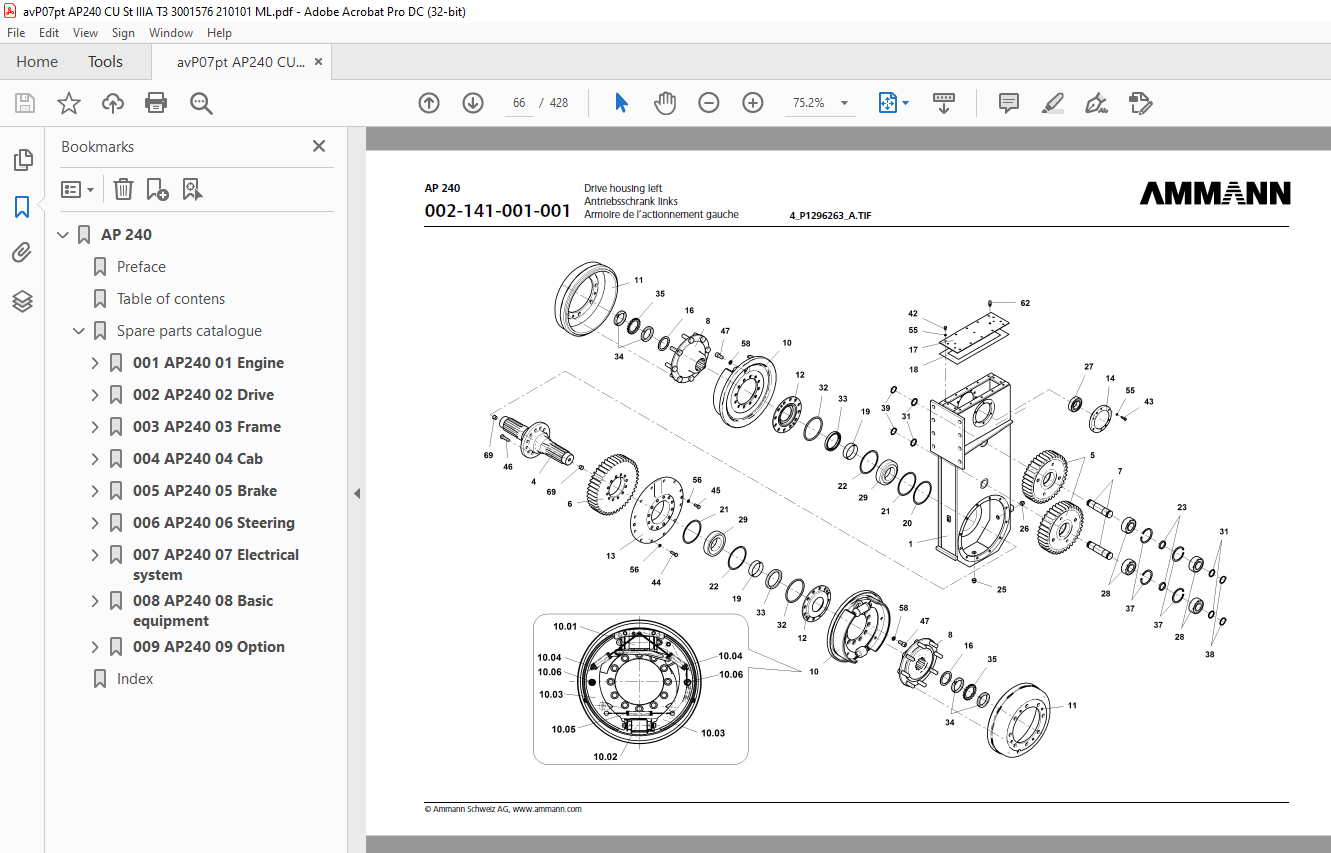The image size is (1331, 853).
Task: Star this file as a favorite
Action: click(x=69, y=103)
